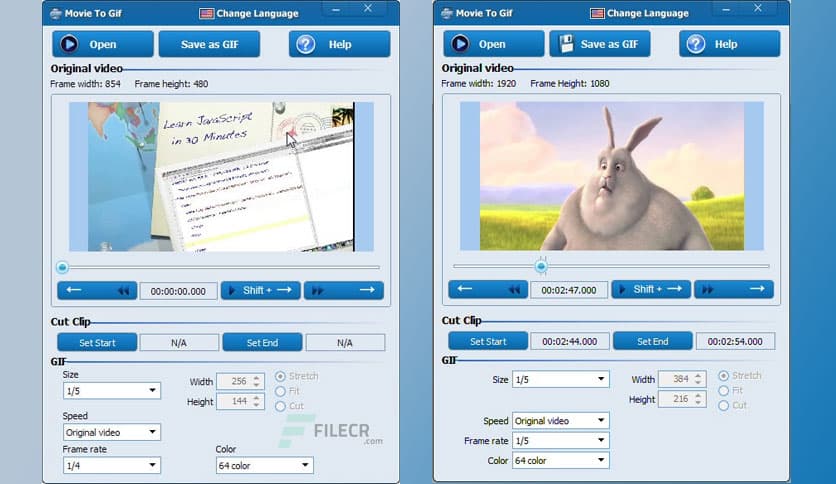Open Size dropdown in left window
This screenshot has width=836, height=484.
click(111, 391)
